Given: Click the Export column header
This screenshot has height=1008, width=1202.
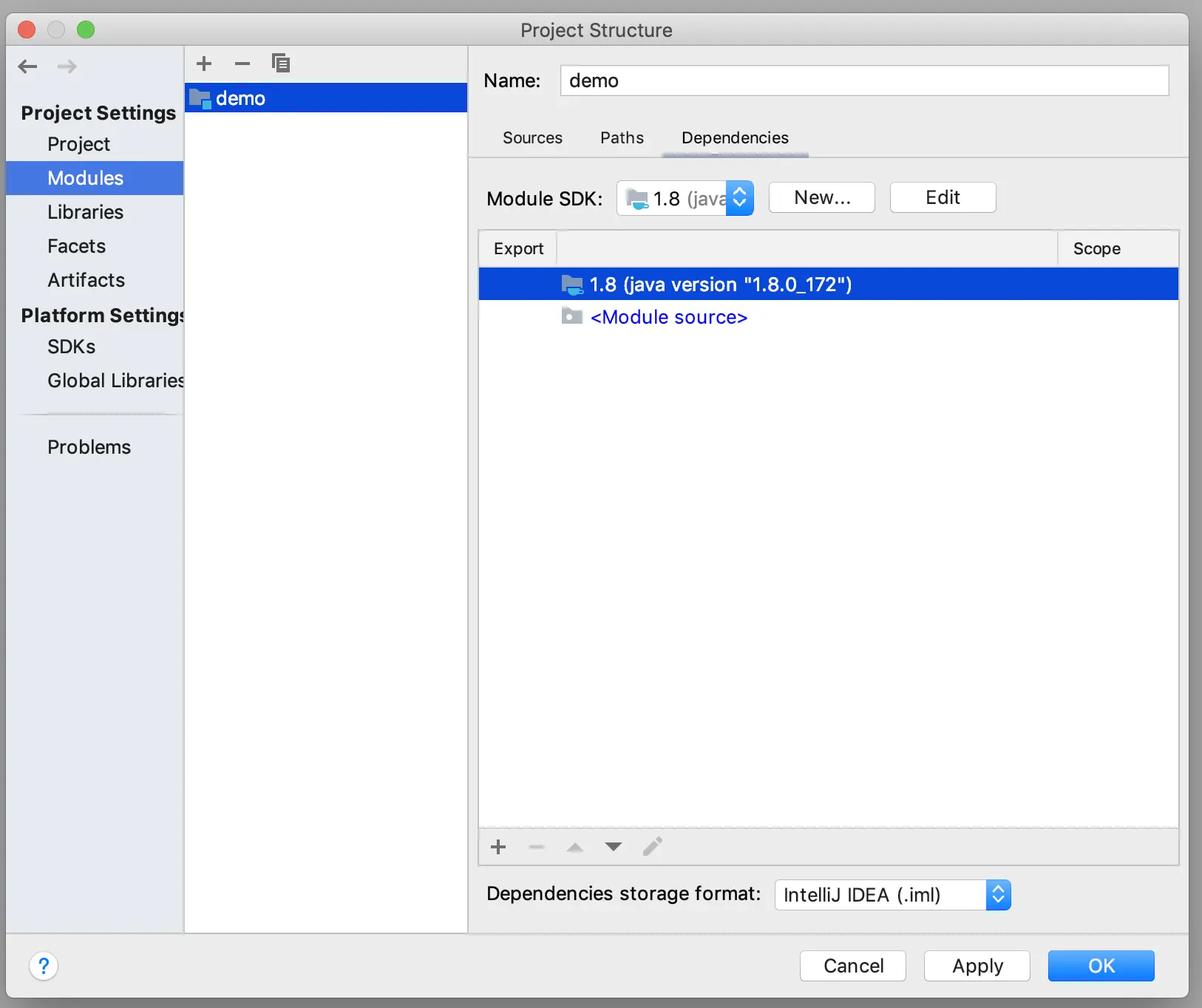Looking at the screenshot, I should point(518,249).
